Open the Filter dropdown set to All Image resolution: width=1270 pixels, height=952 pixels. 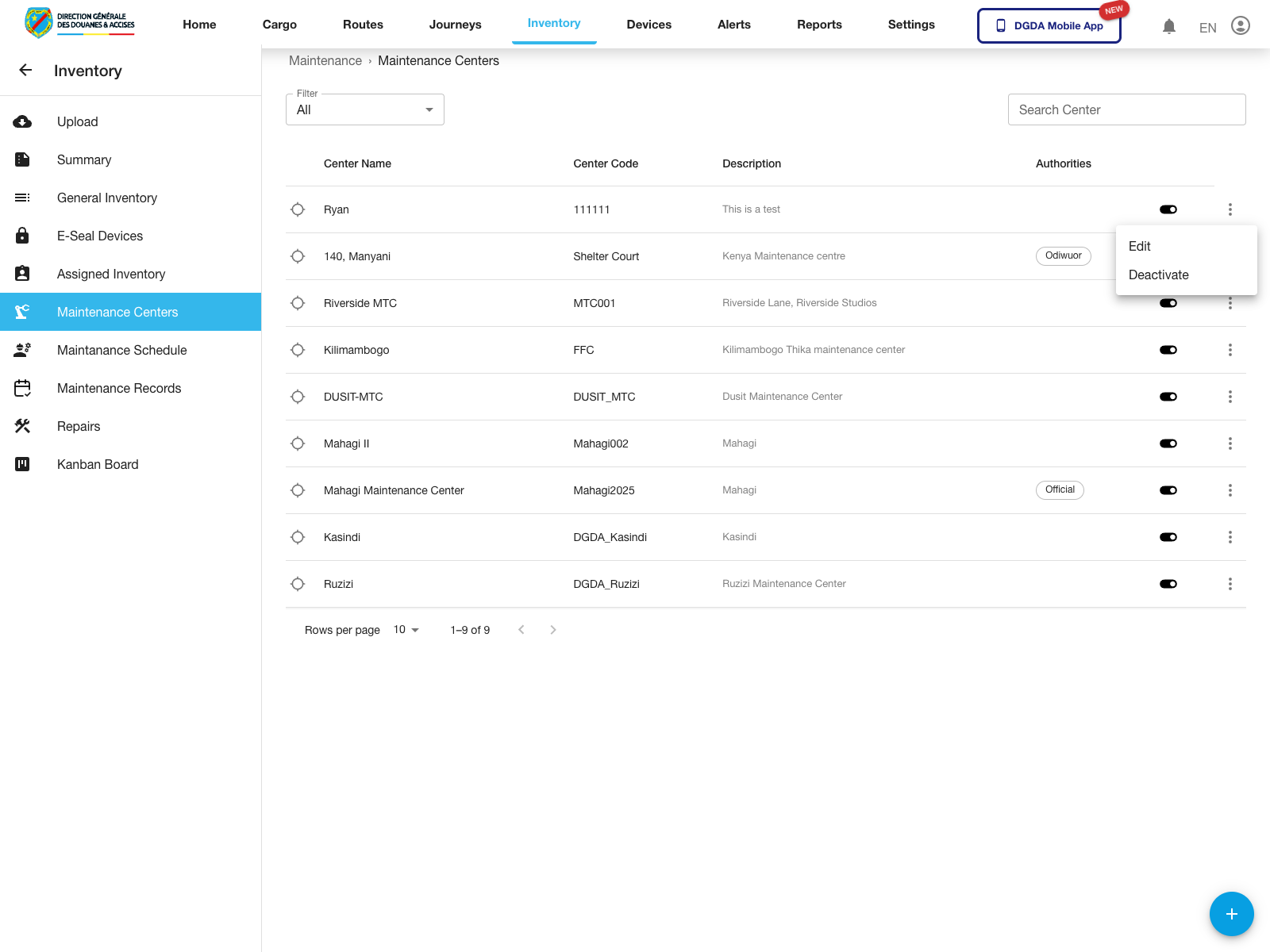tap(365, 110)
